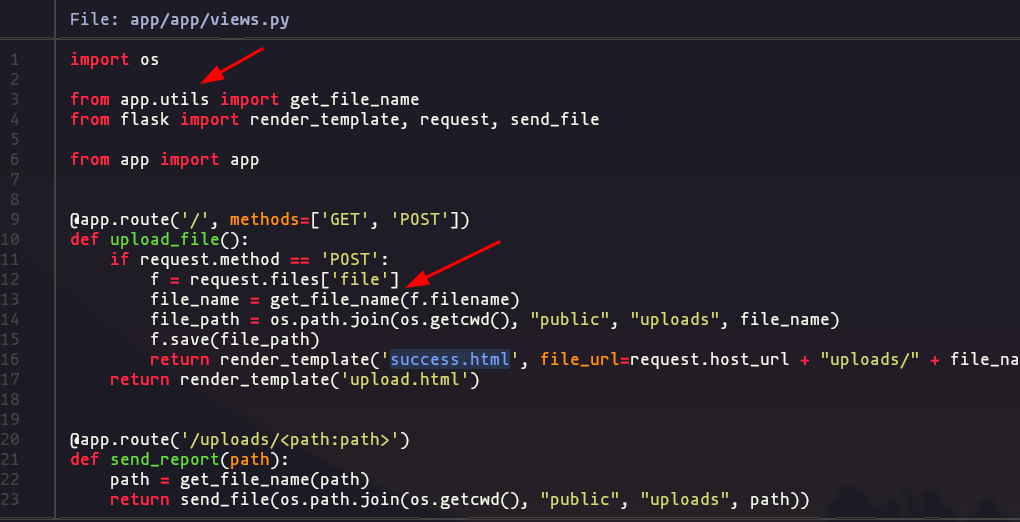Image resolution: width=1020 pixels, height=522 pixels.
Task: Click 'request.host_url' on line 16
Action: 709,359
